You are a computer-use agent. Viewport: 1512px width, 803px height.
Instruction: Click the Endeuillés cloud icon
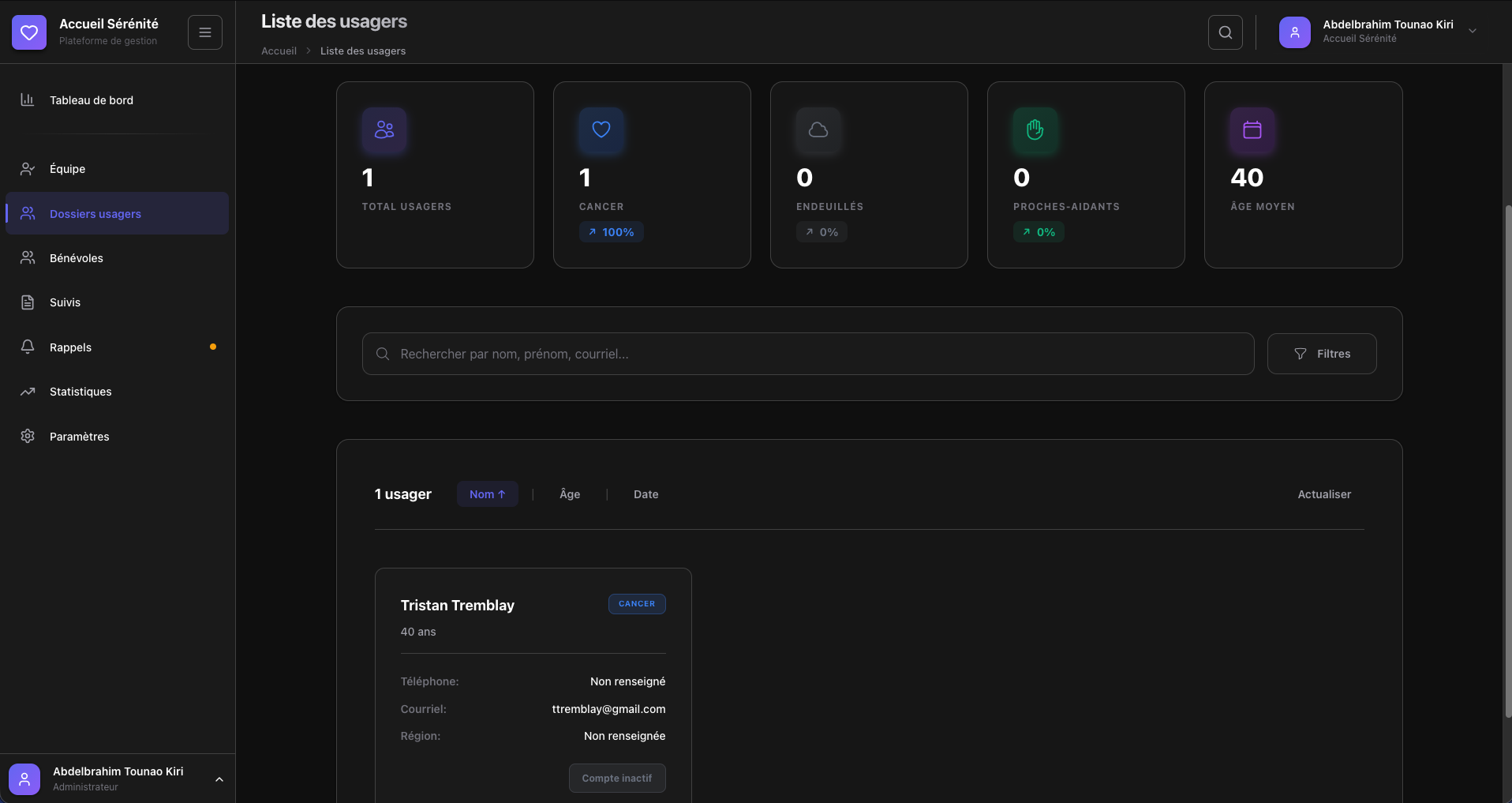[x=818, y=129]
